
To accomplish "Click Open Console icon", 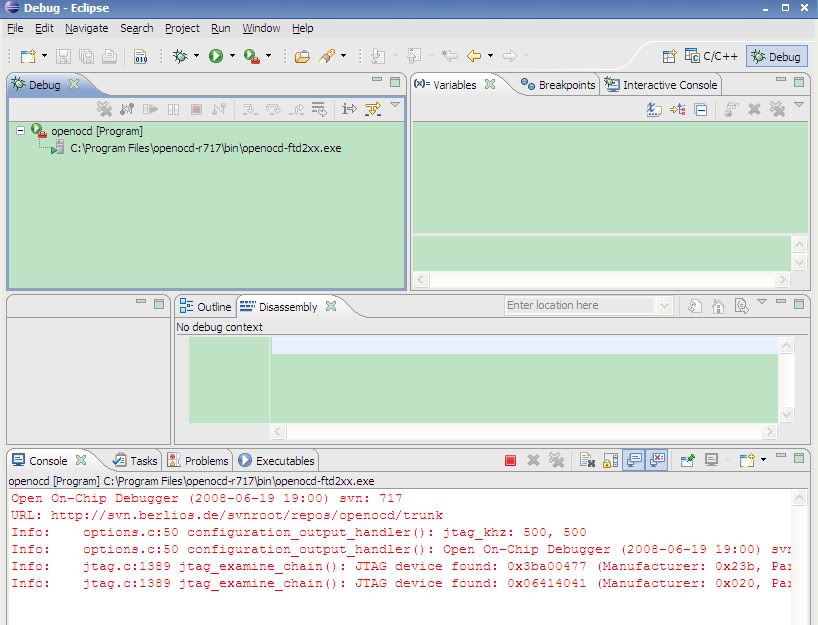I will (747, 460).
